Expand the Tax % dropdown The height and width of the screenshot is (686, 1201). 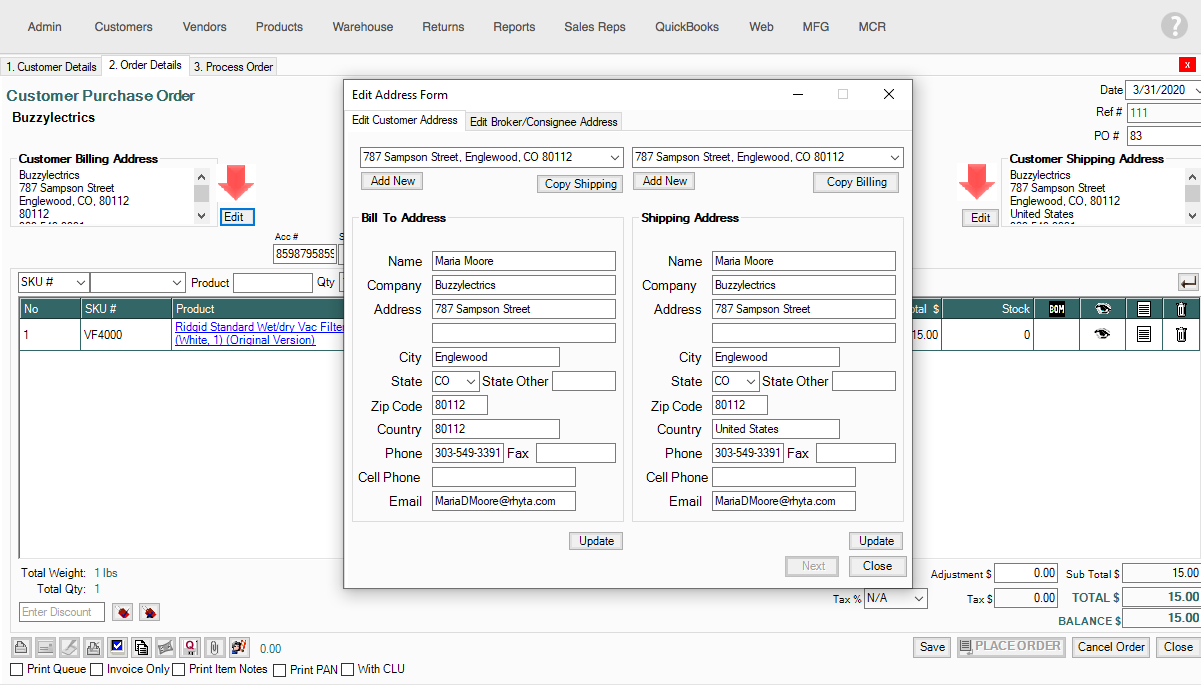pyautogui.click(x=918, y=598)
